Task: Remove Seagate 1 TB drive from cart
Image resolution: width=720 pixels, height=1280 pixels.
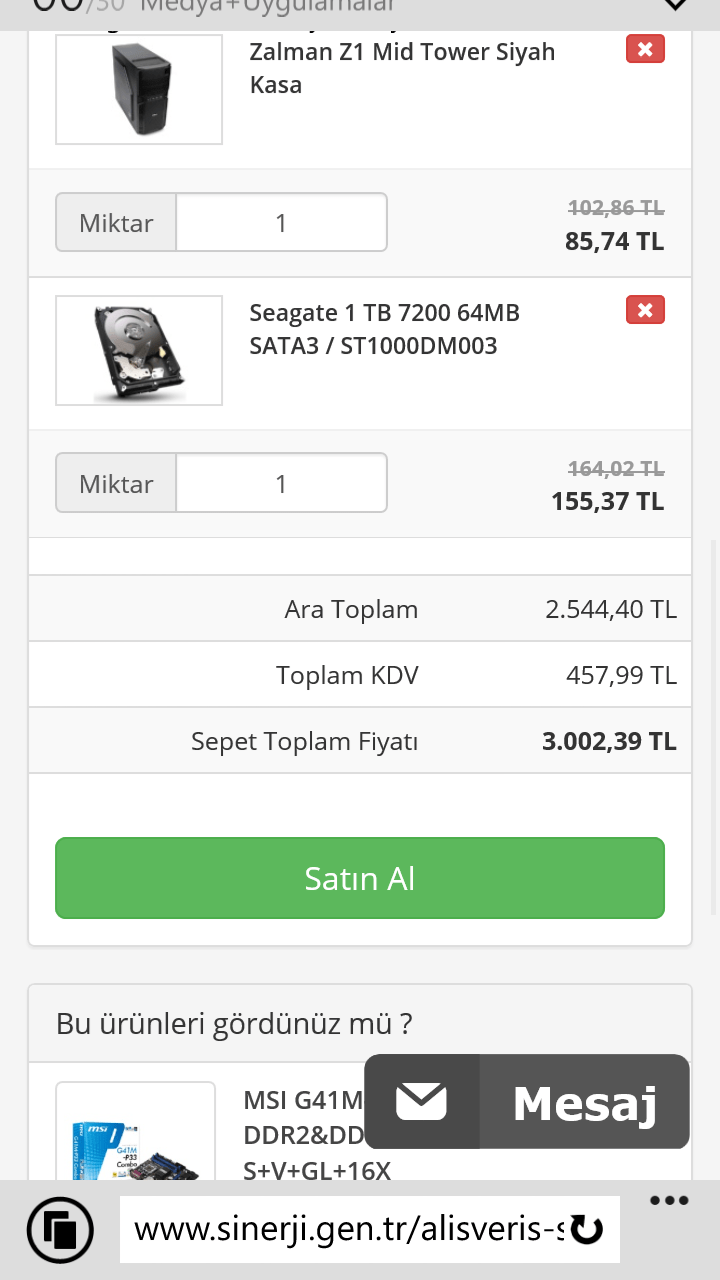Action: tap(645, 310)
